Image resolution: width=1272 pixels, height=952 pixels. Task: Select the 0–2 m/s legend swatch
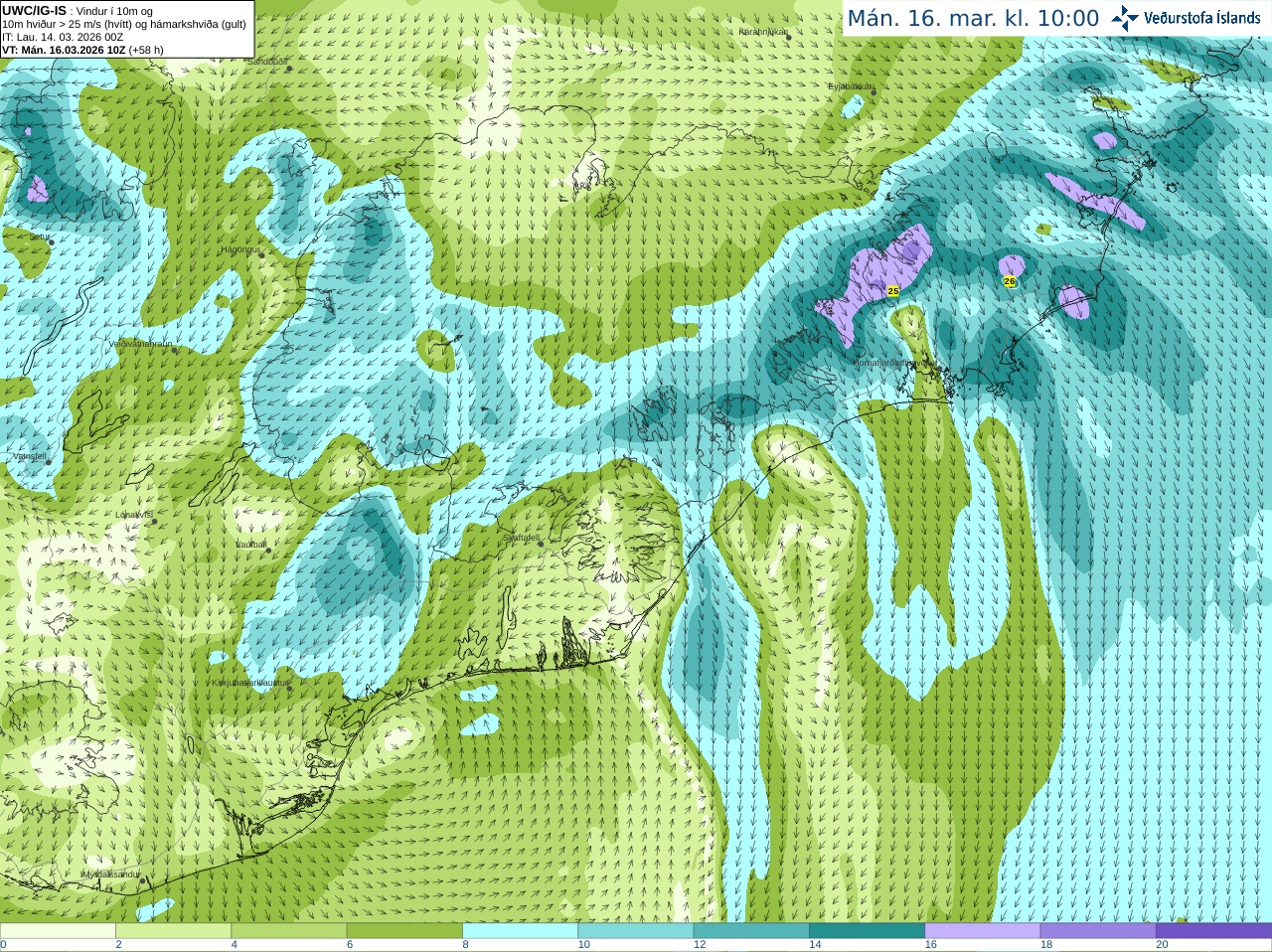(58, 931)
